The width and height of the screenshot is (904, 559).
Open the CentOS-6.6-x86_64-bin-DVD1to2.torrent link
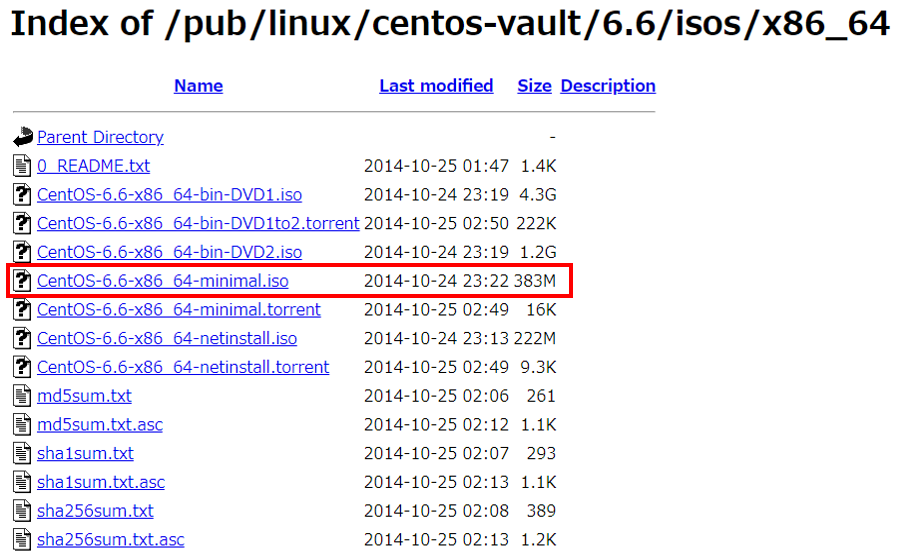(198, 224)
